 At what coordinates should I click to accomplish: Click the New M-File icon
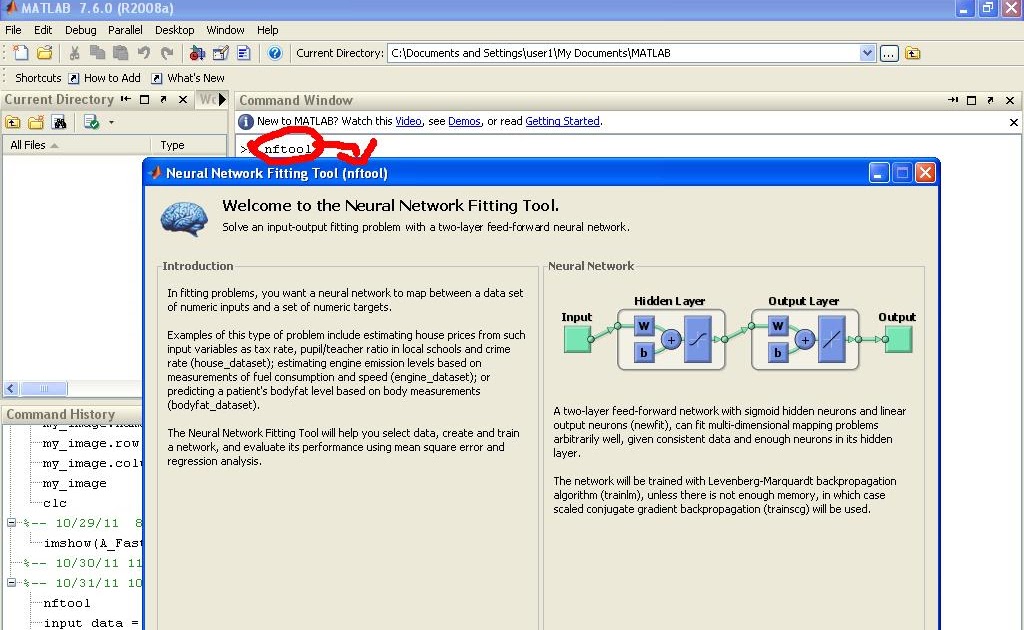click(x=21, y=53)
